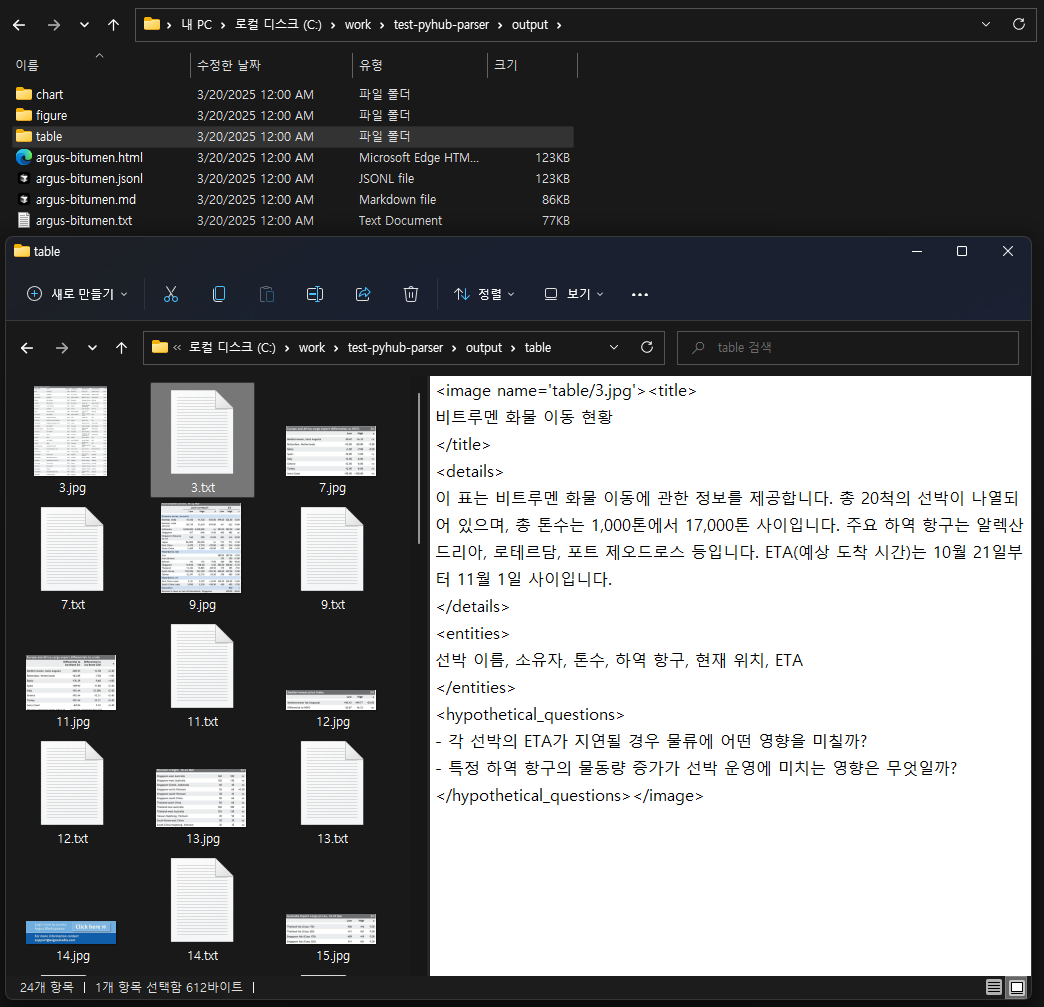Expand the 정렬 sort menu
1044x1007 pixels.
coord(484,294)
